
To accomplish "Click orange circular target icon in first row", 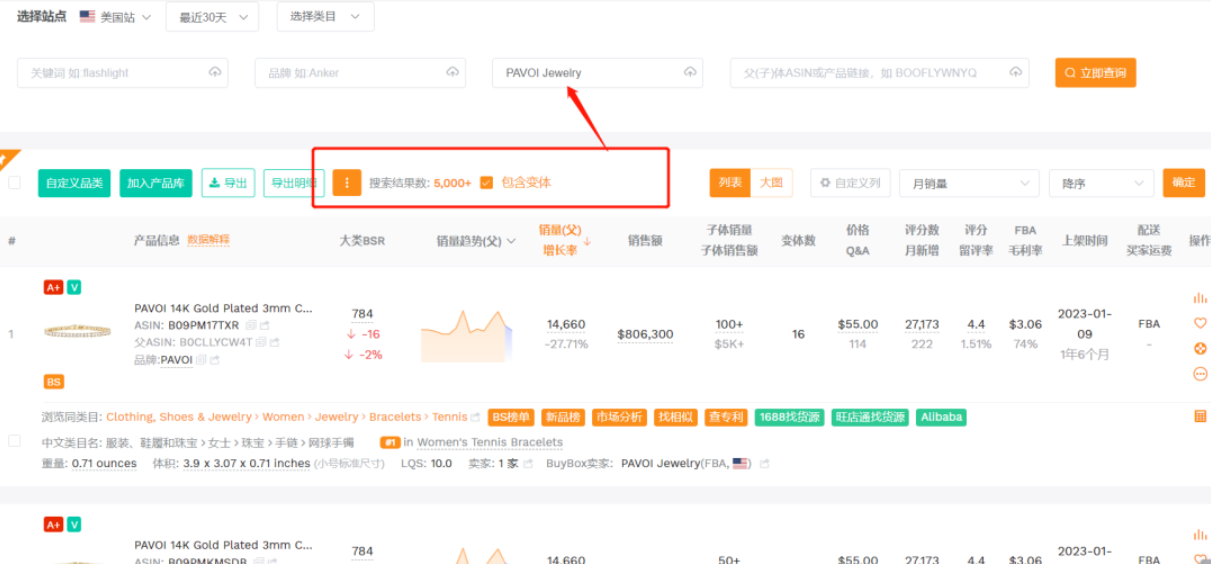I will click(x=1200, y=349).
